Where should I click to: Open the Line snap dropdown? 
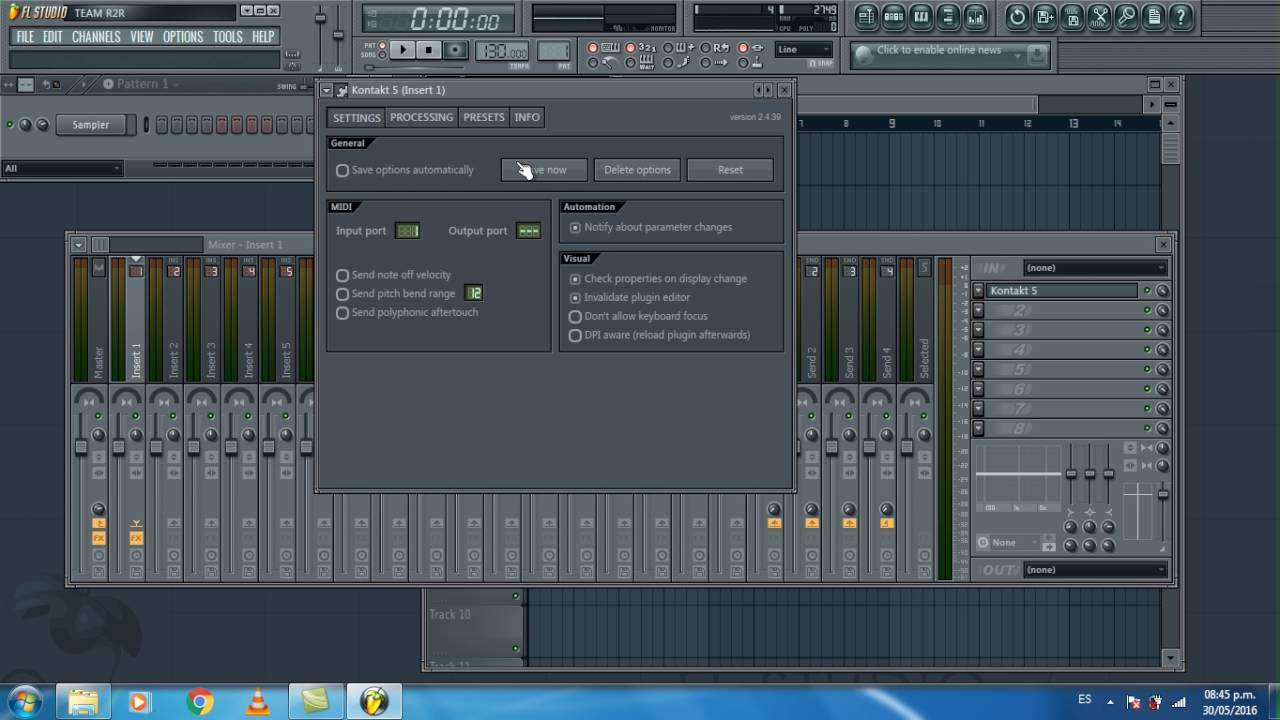pyautogui.click(x=803, y=49)
